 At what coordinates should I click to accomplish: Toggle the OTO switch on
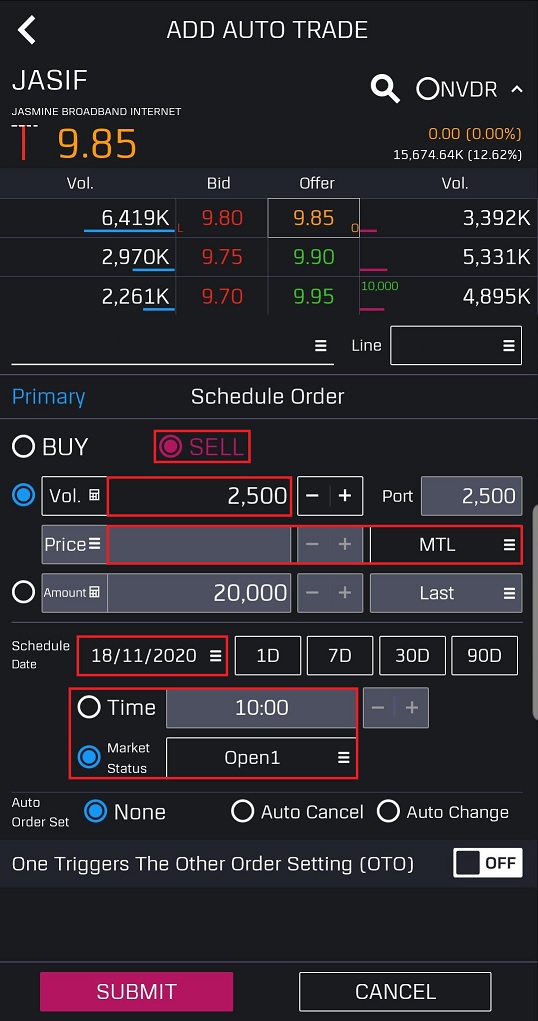tap(488, 863)
